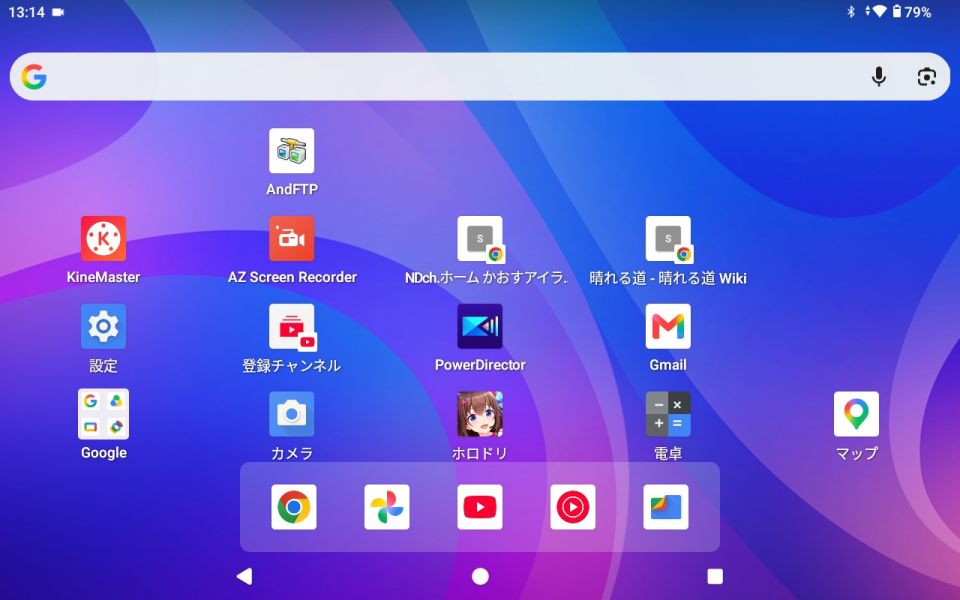Tap the recent apps square button
The height and width of the screenshot is (600, 960).
(715, 576)
